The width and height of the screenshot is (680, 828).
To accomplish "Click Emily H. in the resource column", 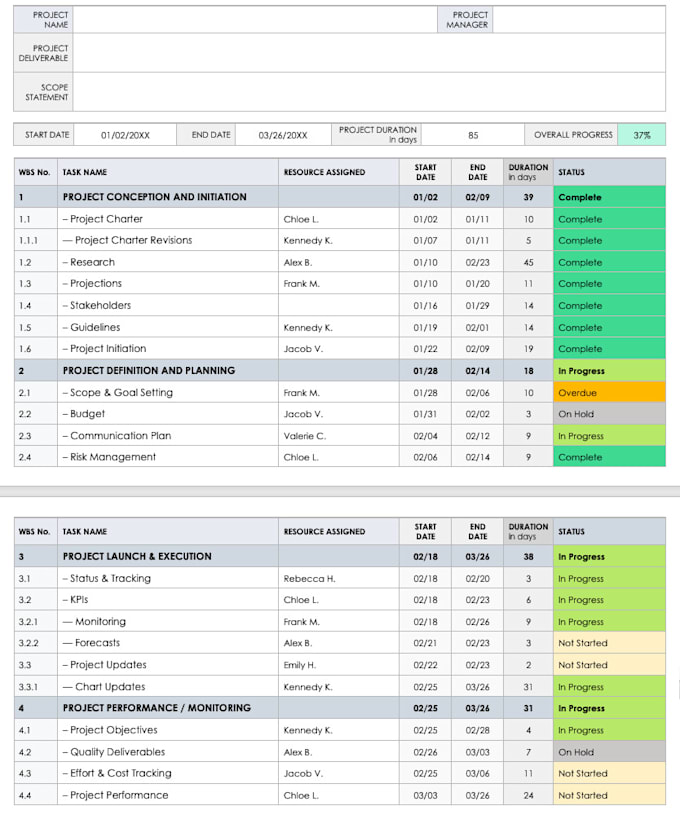I will pyautogui.click(x=300, y=665).
